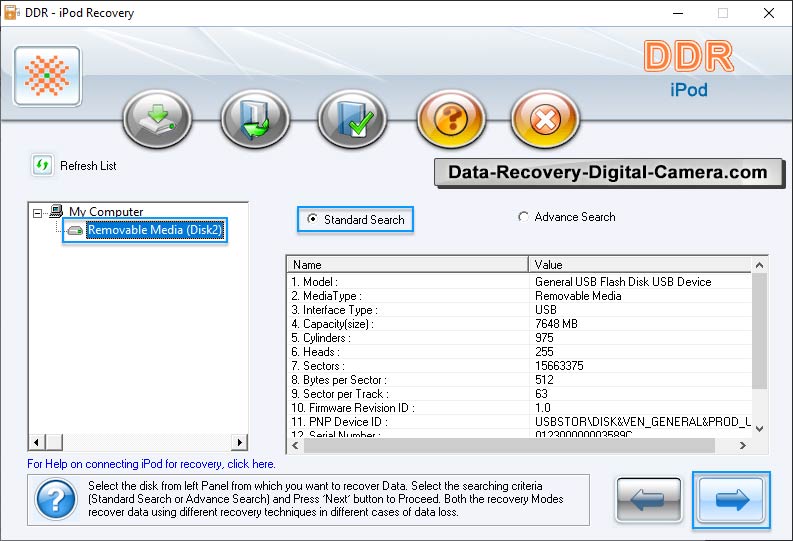Select the '3. Interface Type :' row
Screen dimensions: 793x541
click(x=519, y=310)
